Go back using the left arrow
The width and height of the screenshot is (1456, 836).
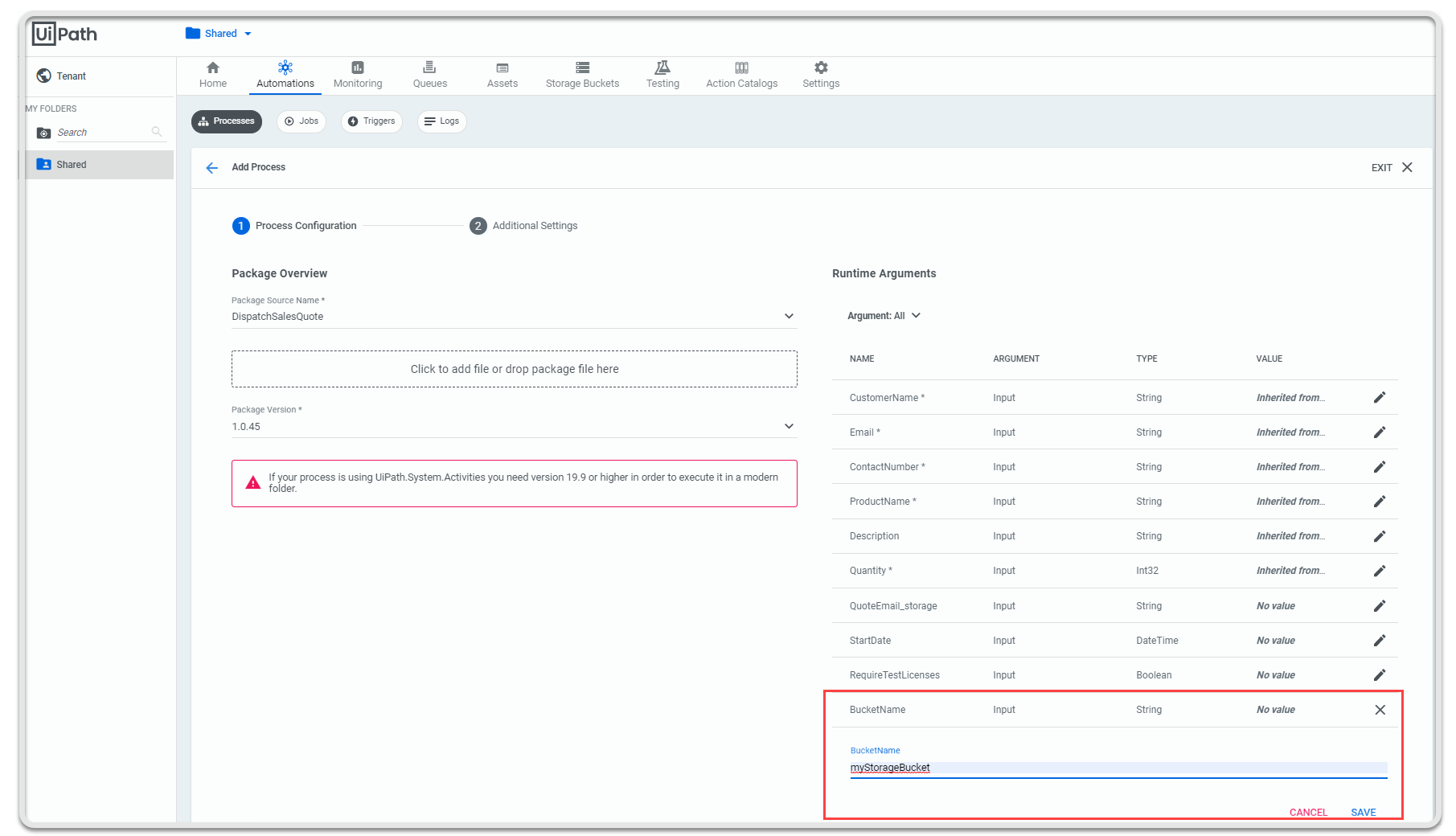[x=212, y=168]
